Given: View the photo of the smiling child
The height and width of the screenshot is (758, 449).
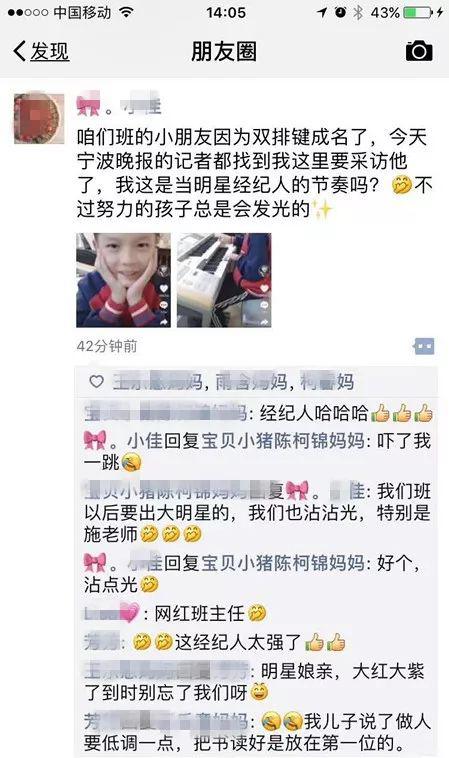Looking at the screenshot, I should (x=123, y=280).
